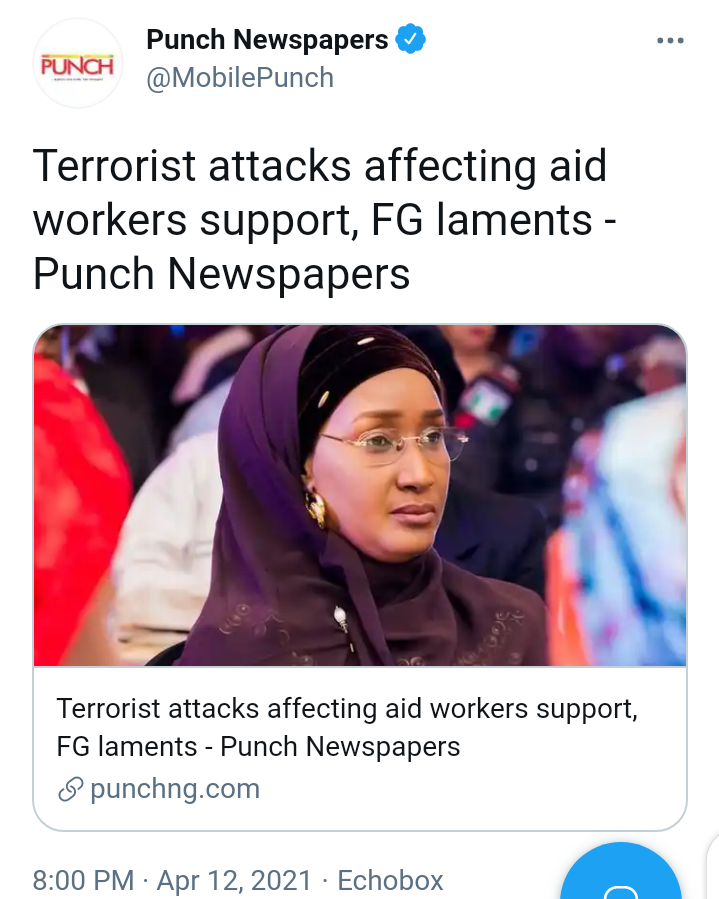Open the three-dot more options menu
The height and width of the screenshot is (899, 719).
[x=670, y=41]
